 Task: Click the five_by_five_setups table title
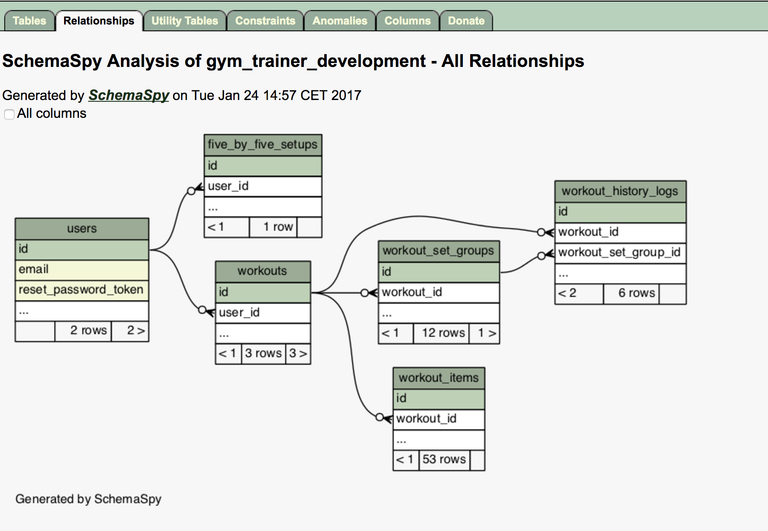point(262,144)
